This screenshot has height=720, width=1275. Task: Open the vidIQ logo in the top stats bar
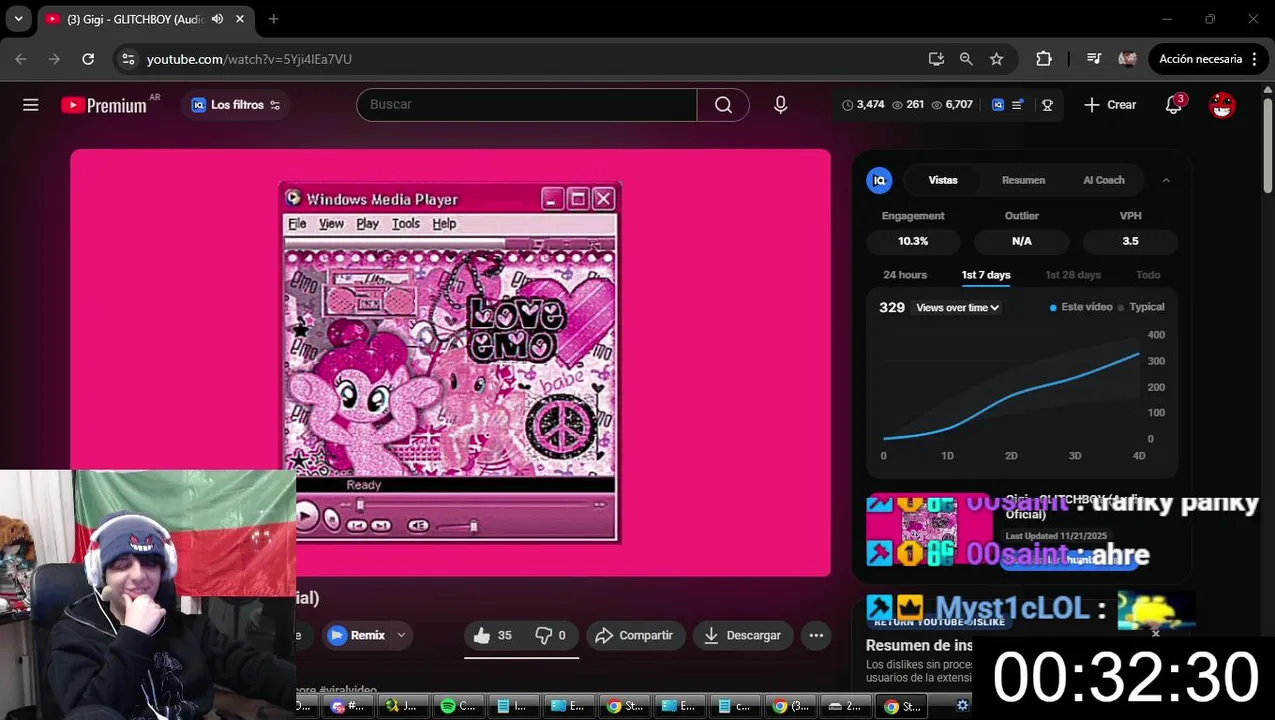point(998,105)
